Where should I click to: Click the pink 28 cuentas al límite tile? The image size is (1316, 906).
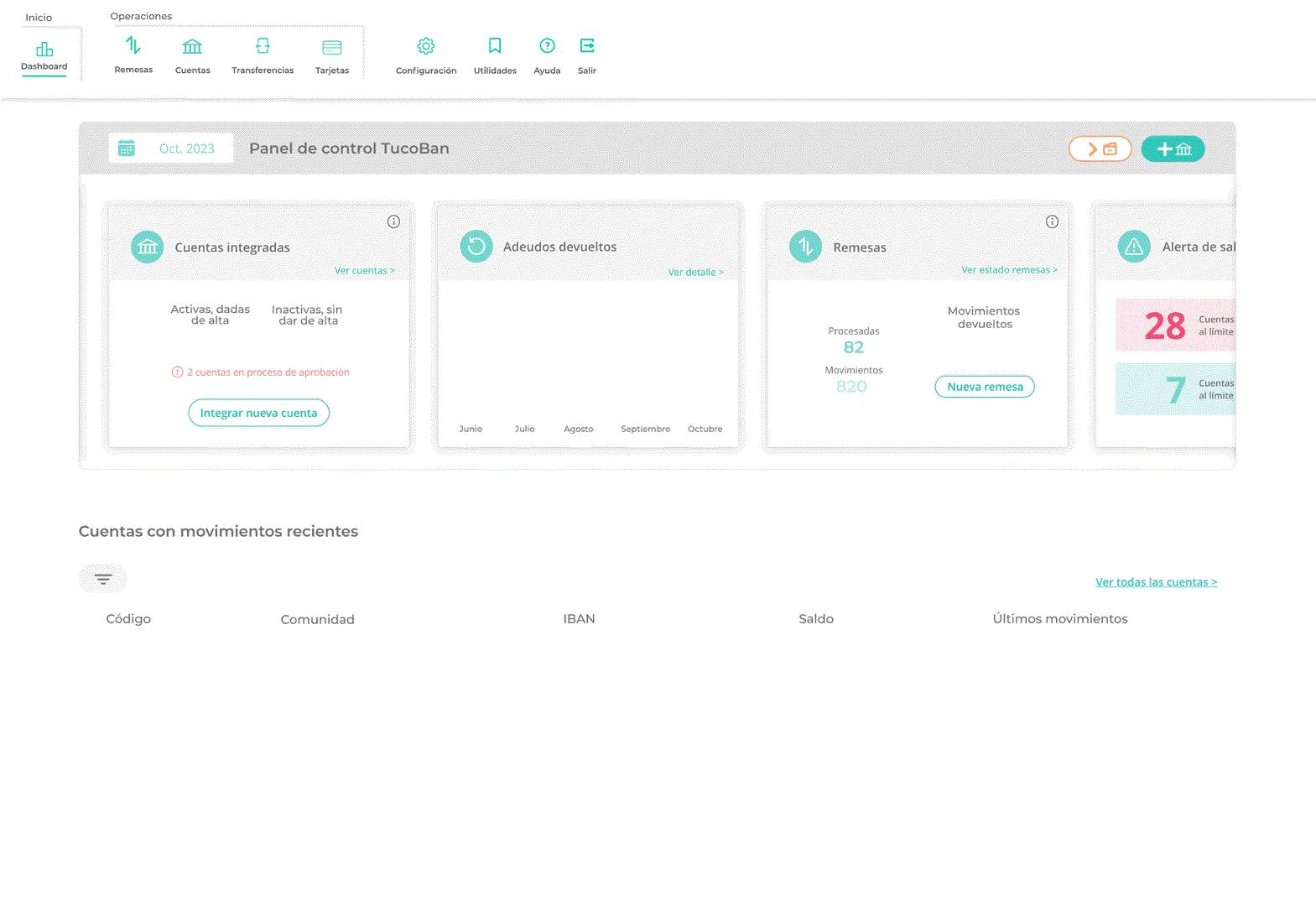pos(1175,325)
